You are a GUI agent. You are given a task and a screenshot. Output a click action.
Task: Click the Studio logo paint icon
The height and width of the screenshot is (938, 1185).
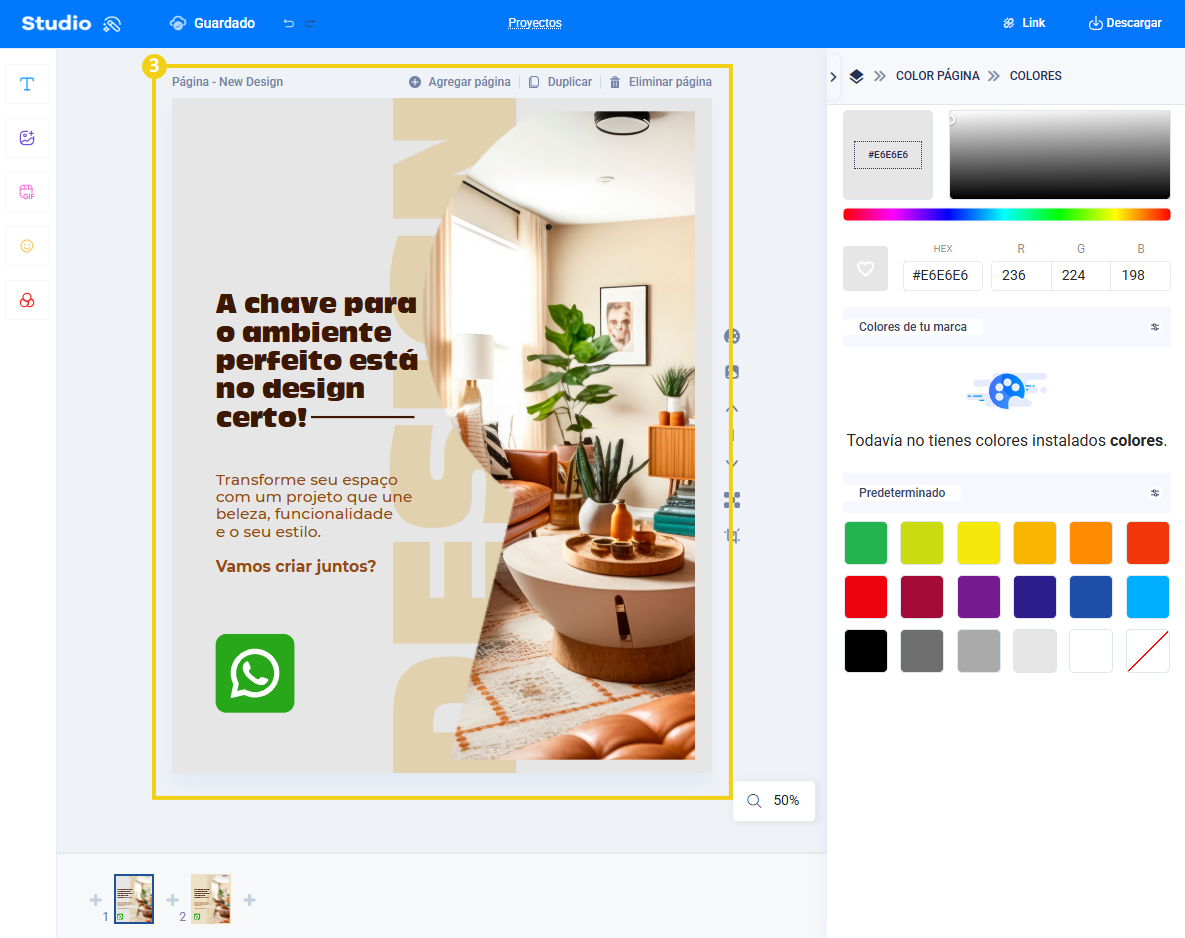112,24
